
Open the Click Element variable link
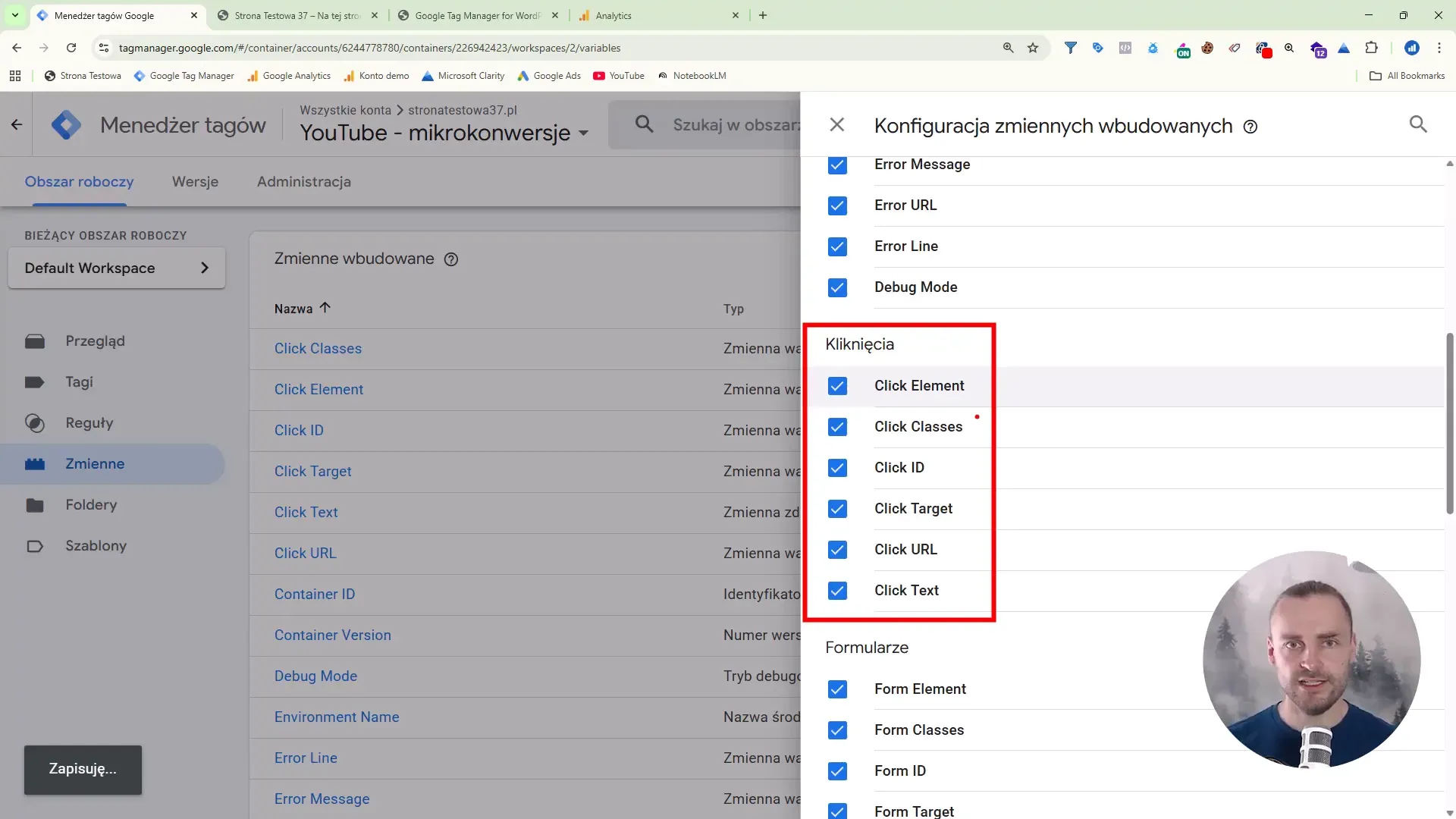tap(318, 390)
